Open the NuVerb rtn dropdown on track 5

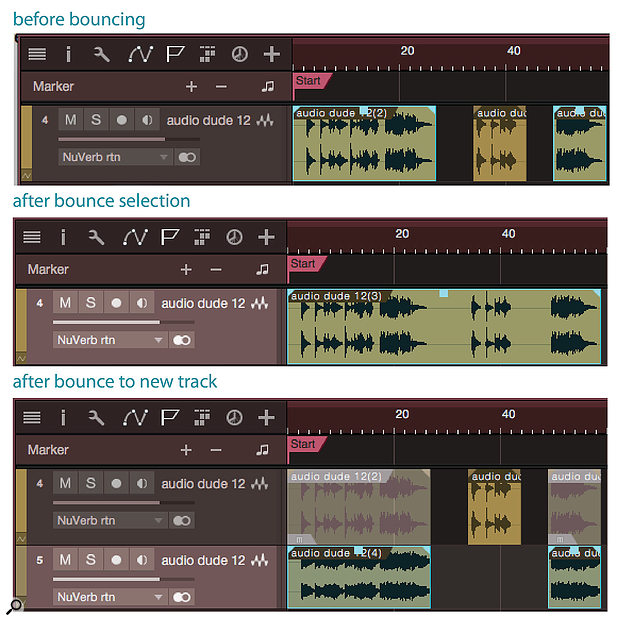click(x=110, y=597)
